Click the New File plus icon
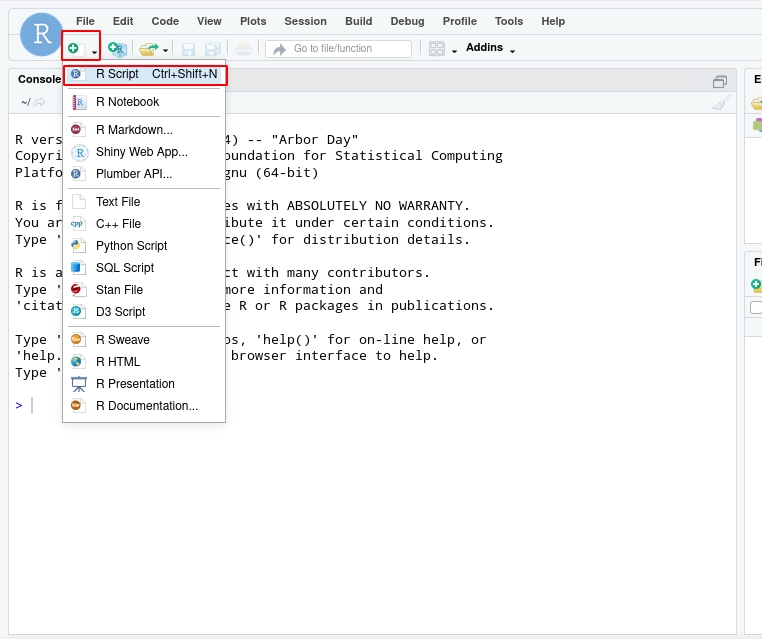 (73, 48)
